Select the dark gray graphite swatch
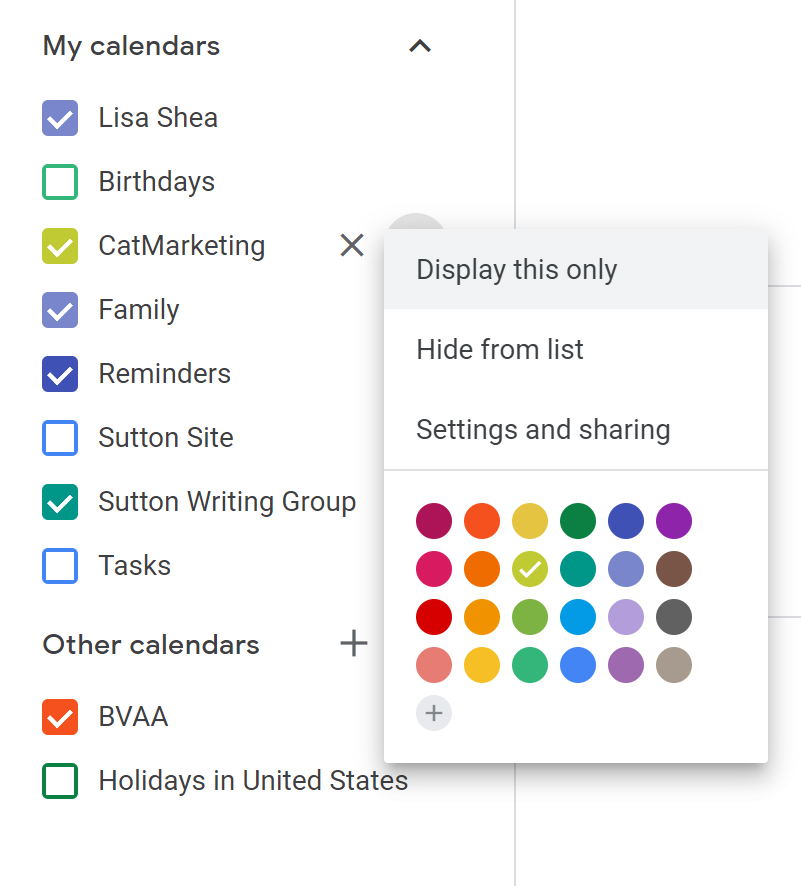801x886 pixels. [674, 617]
